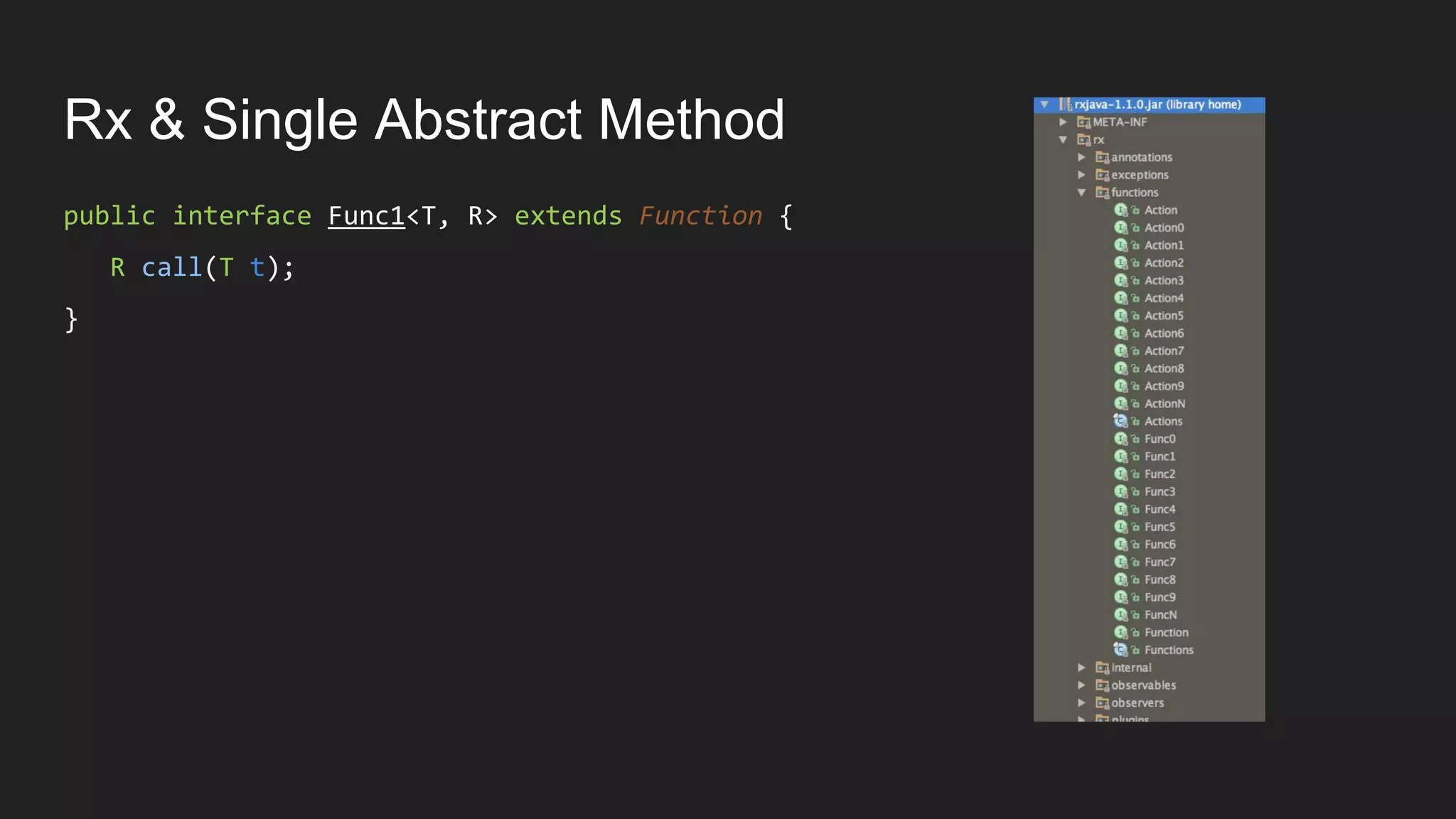Screen dimensions: 1456x819
Task: Click the Func1 interface icon
Action: 1121,456
